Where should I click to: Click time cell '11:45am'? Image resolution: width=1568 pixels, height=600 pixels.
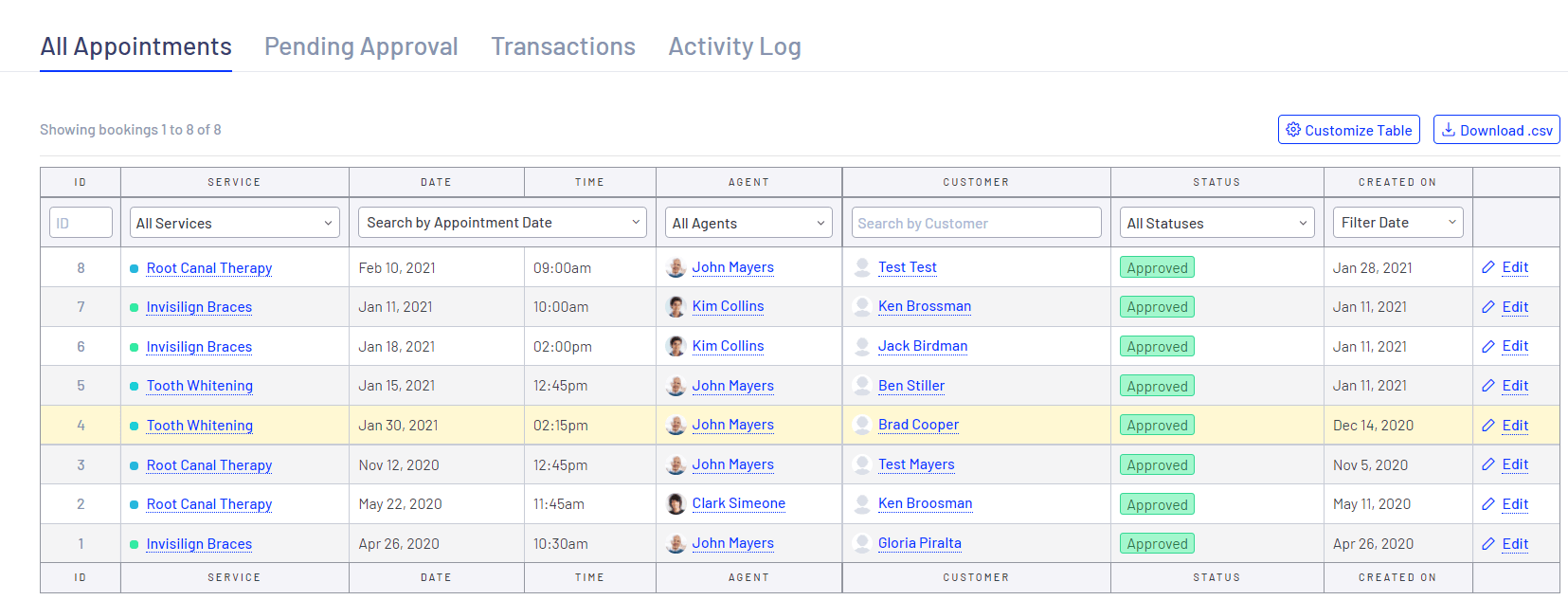click(559, 504)
